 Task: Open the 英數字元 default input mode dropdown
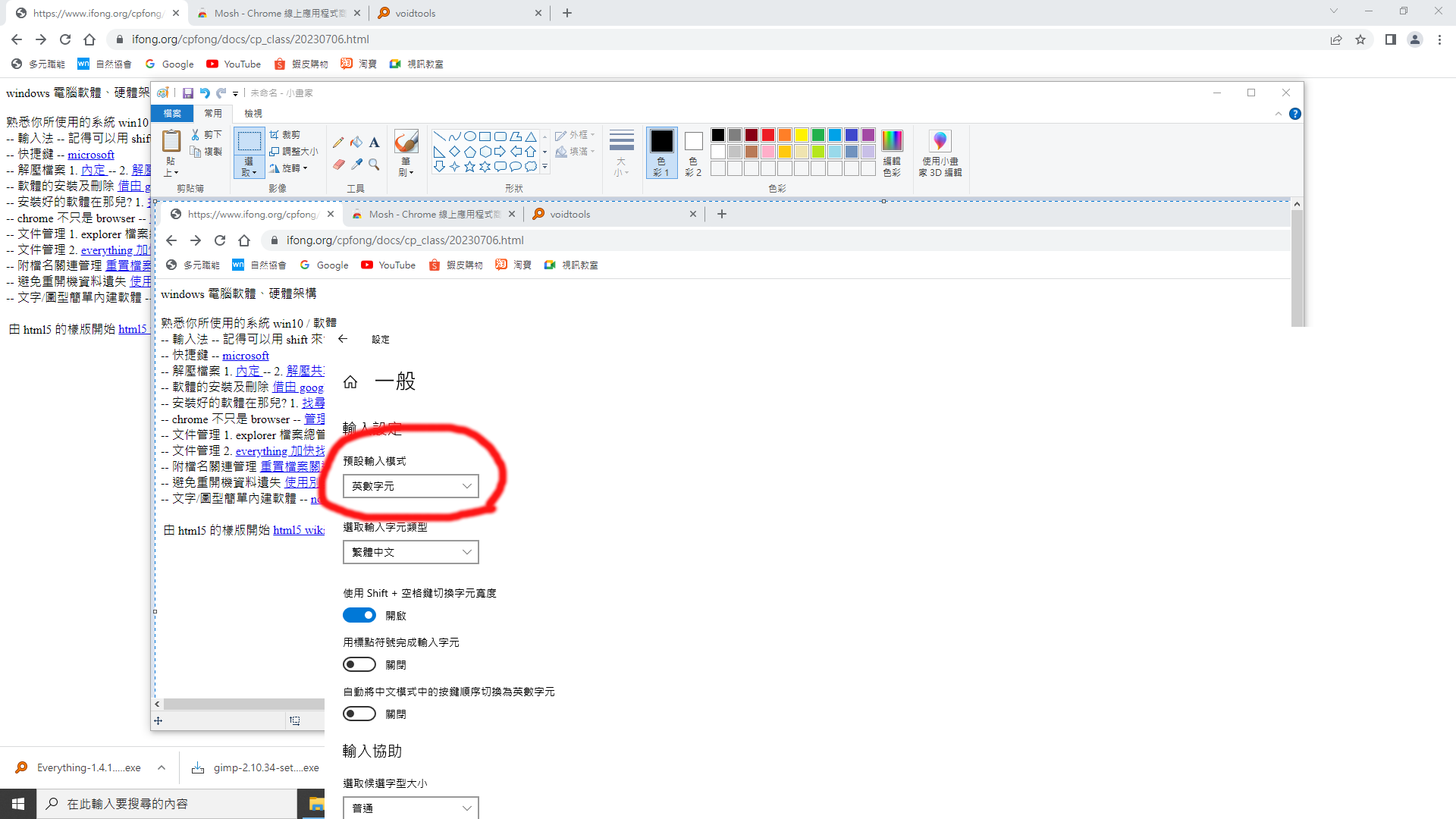pos(410,486)
